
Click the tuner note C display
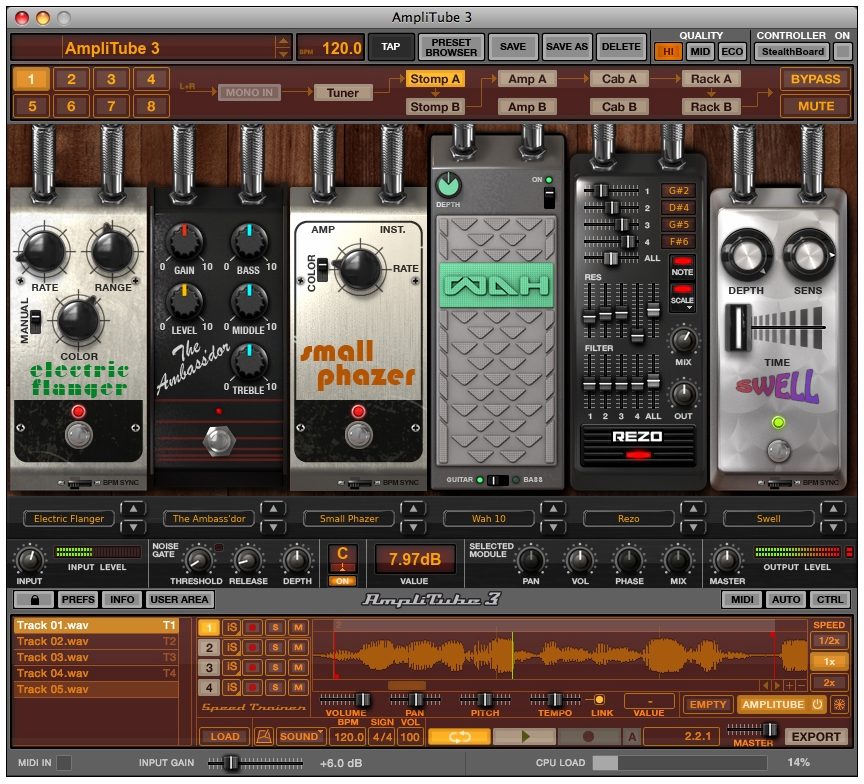pyautogui.click(x=342, y=558)
